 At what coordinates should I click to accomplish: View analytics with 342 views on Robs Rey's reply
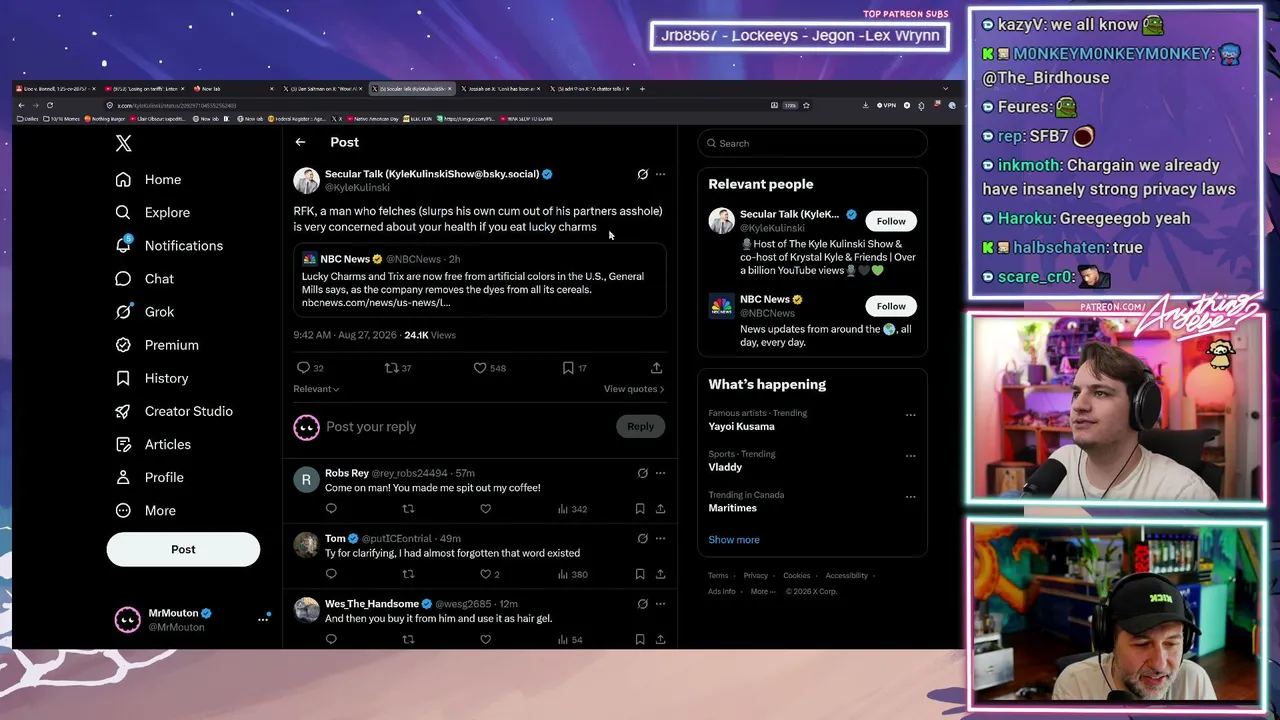(573, 509)
